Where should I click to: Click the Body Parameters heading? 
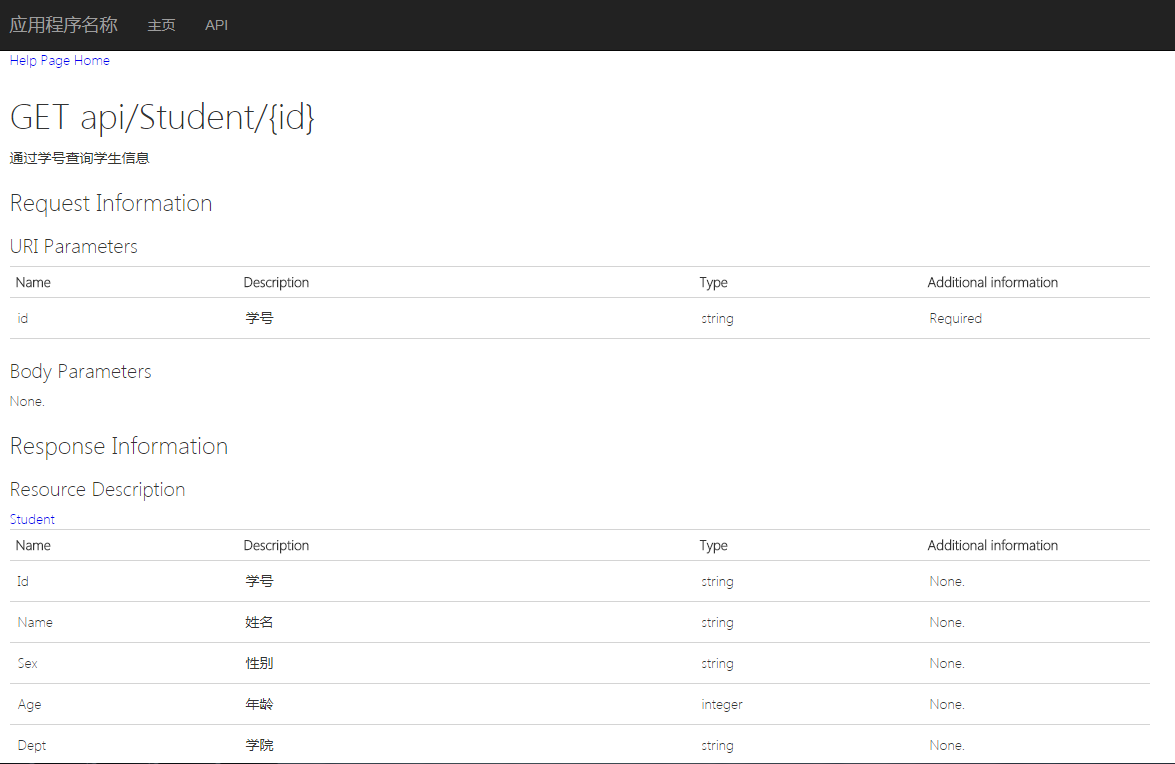[81, 371]
